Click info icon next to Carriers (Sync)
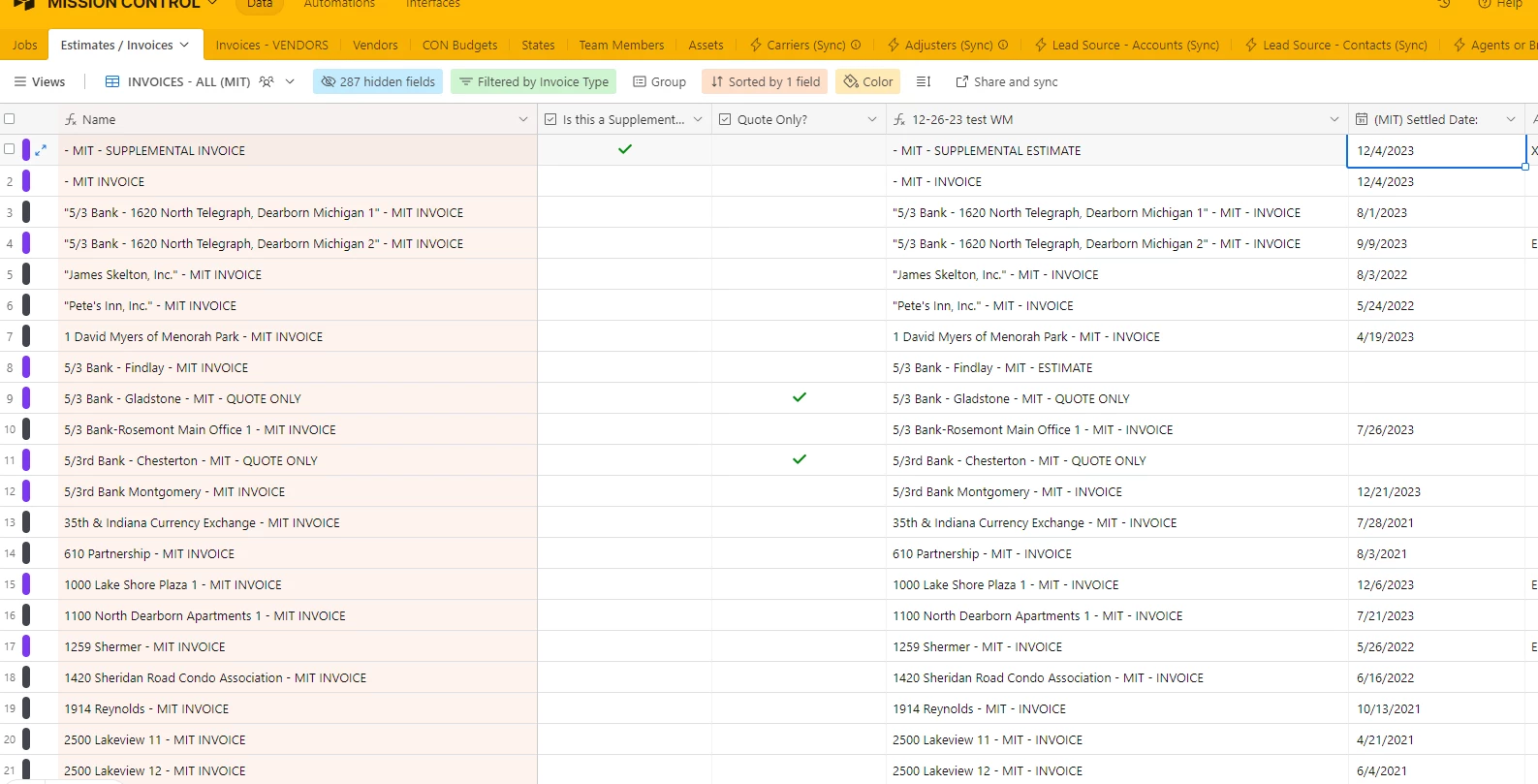Image resolution: width=1538 pixels, height=784 pixels. pos(856,46)
